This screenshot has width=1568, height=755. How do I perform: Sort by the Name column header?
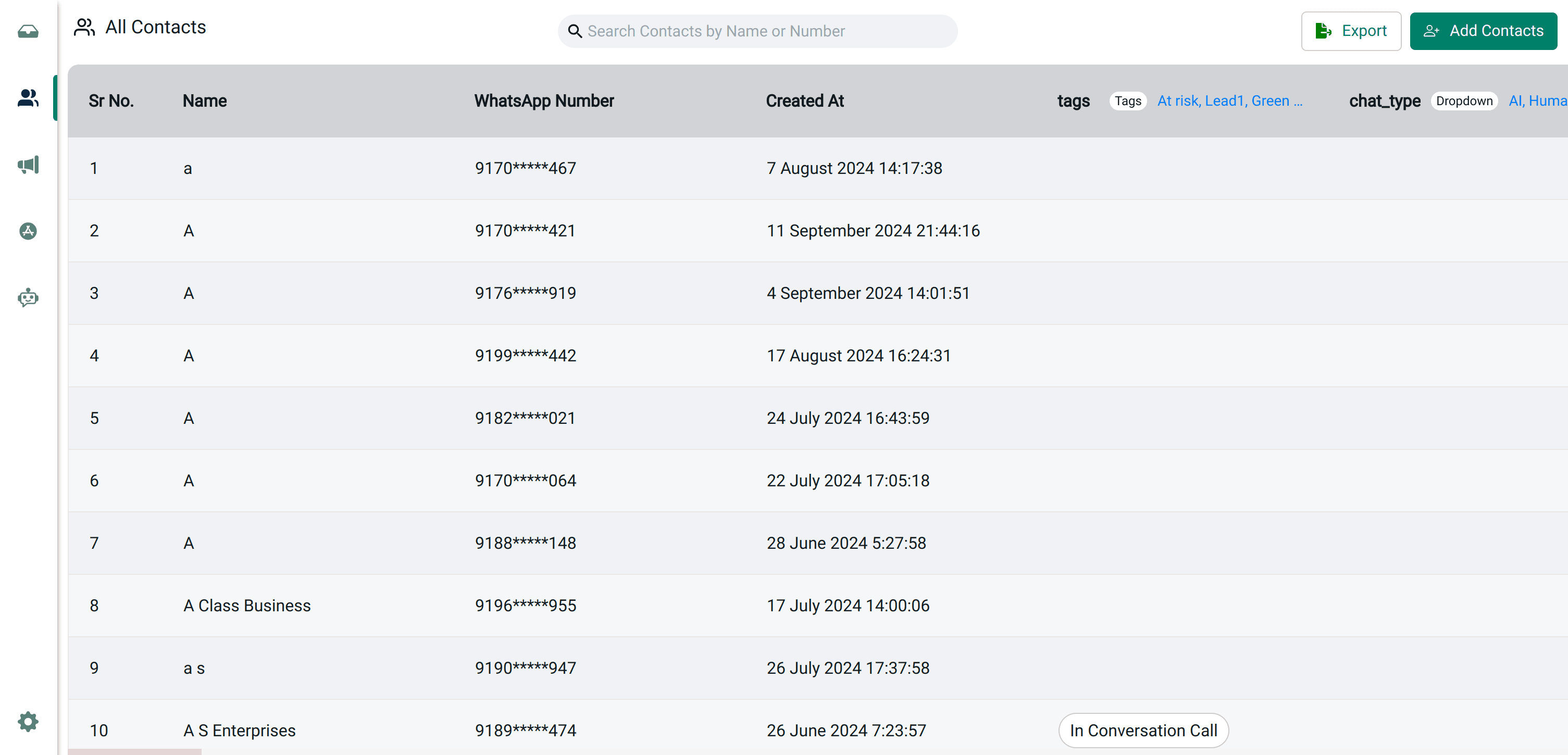coord(205,101)
